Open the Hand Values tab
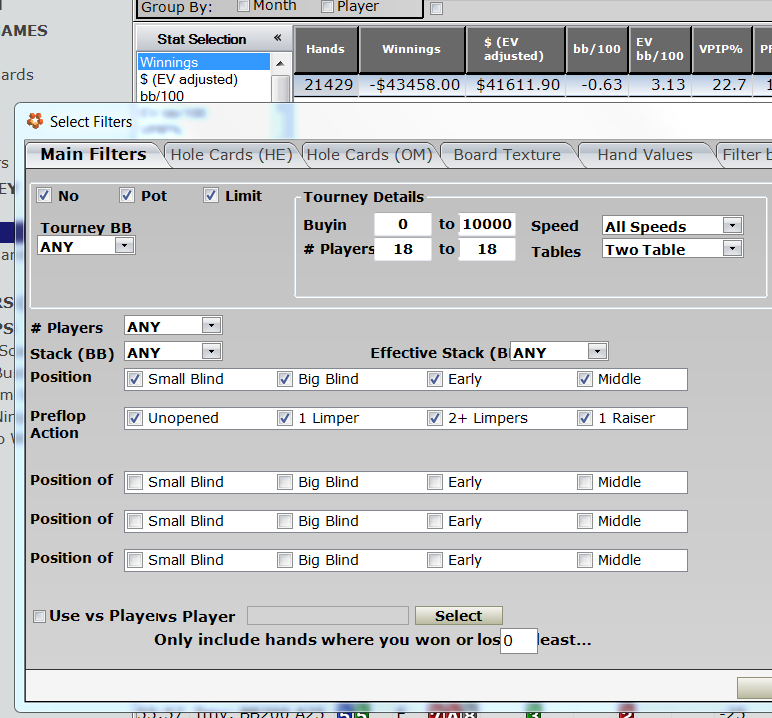The image size is (772, 718). (645, 155)
